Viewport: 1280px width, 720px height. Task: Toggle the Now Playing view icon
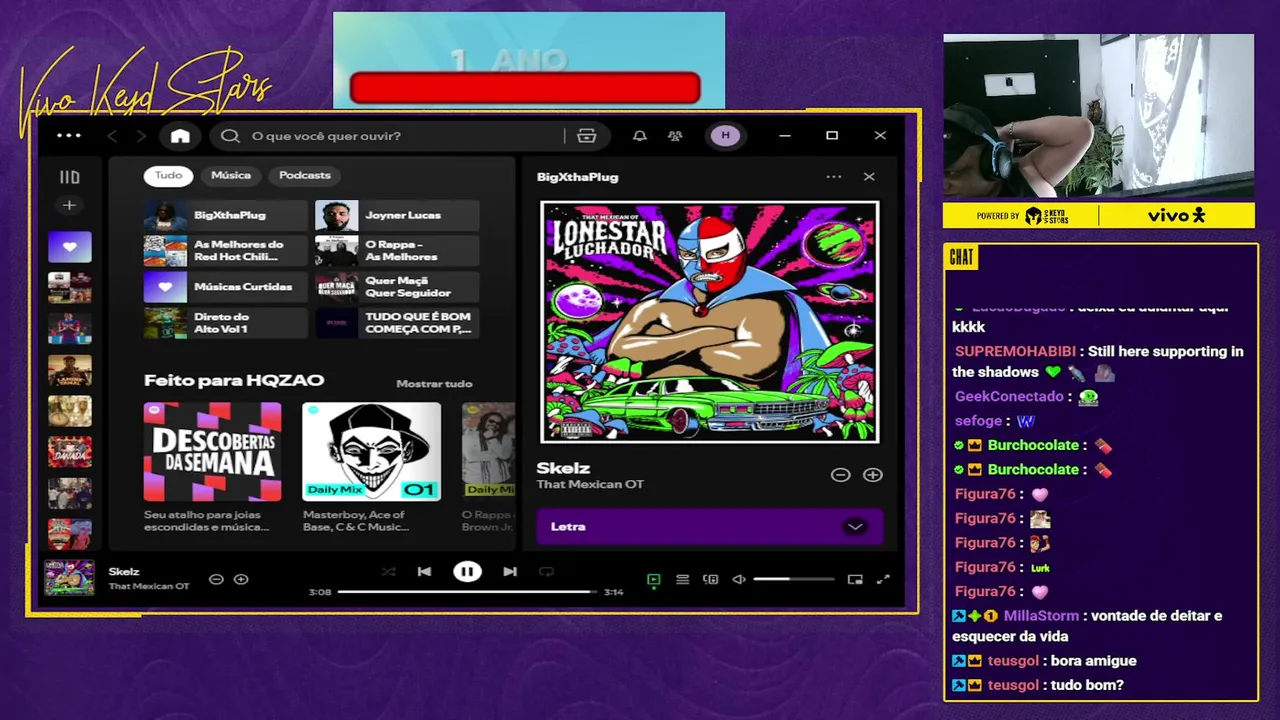[654, 579]
